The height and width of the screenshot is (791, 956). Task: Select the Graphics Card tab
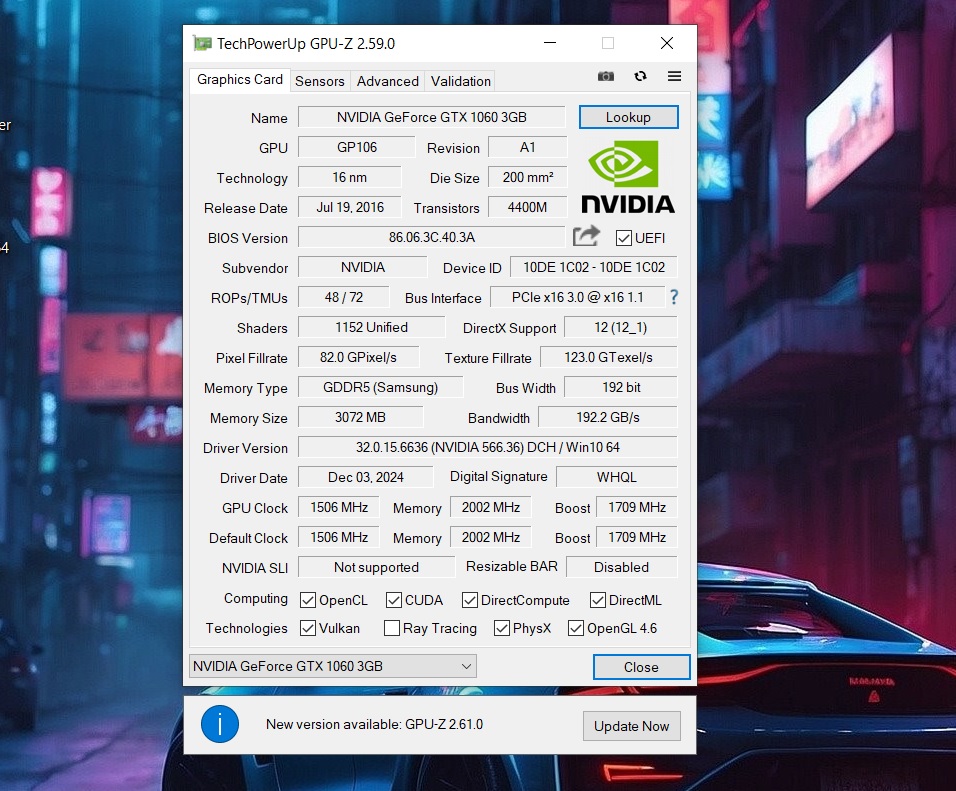coord(240,80)
